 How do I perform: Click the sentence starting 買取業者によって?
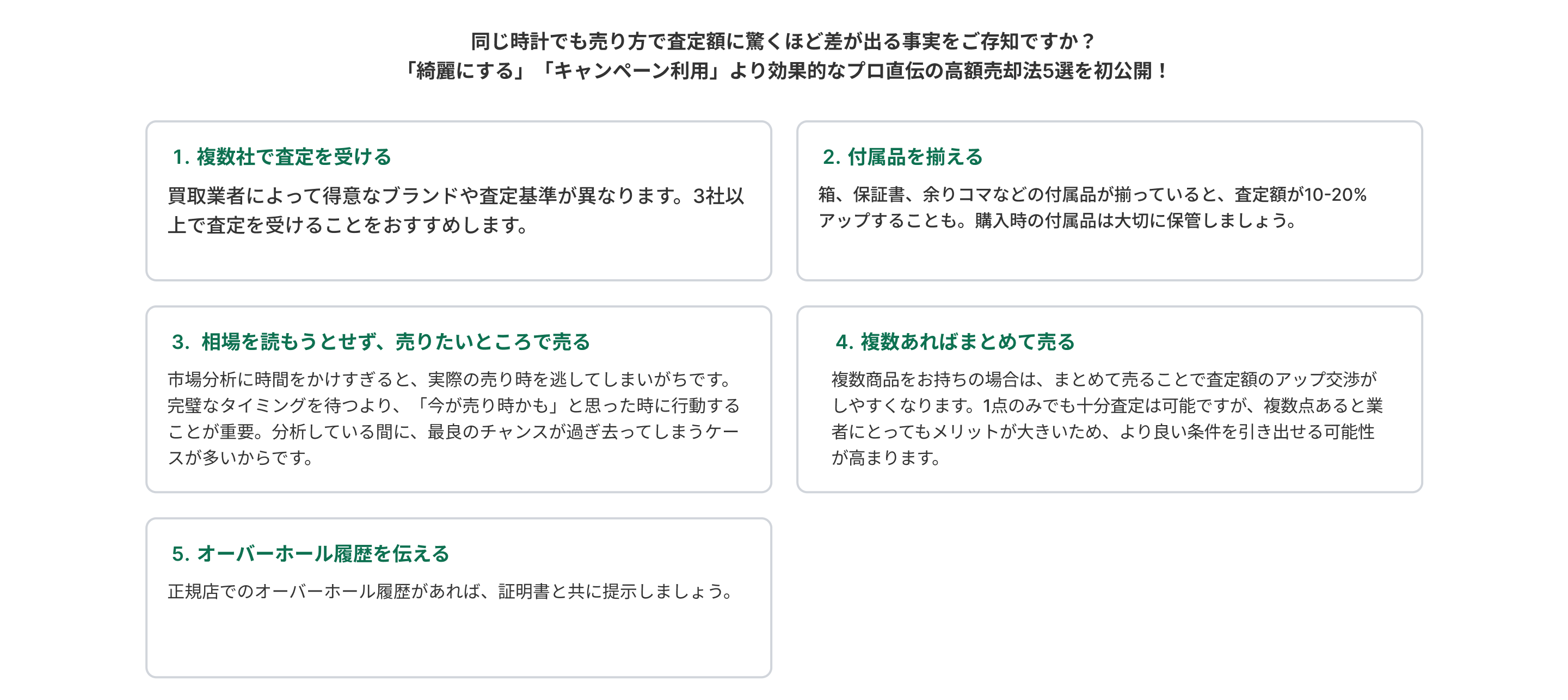(426, 196)
